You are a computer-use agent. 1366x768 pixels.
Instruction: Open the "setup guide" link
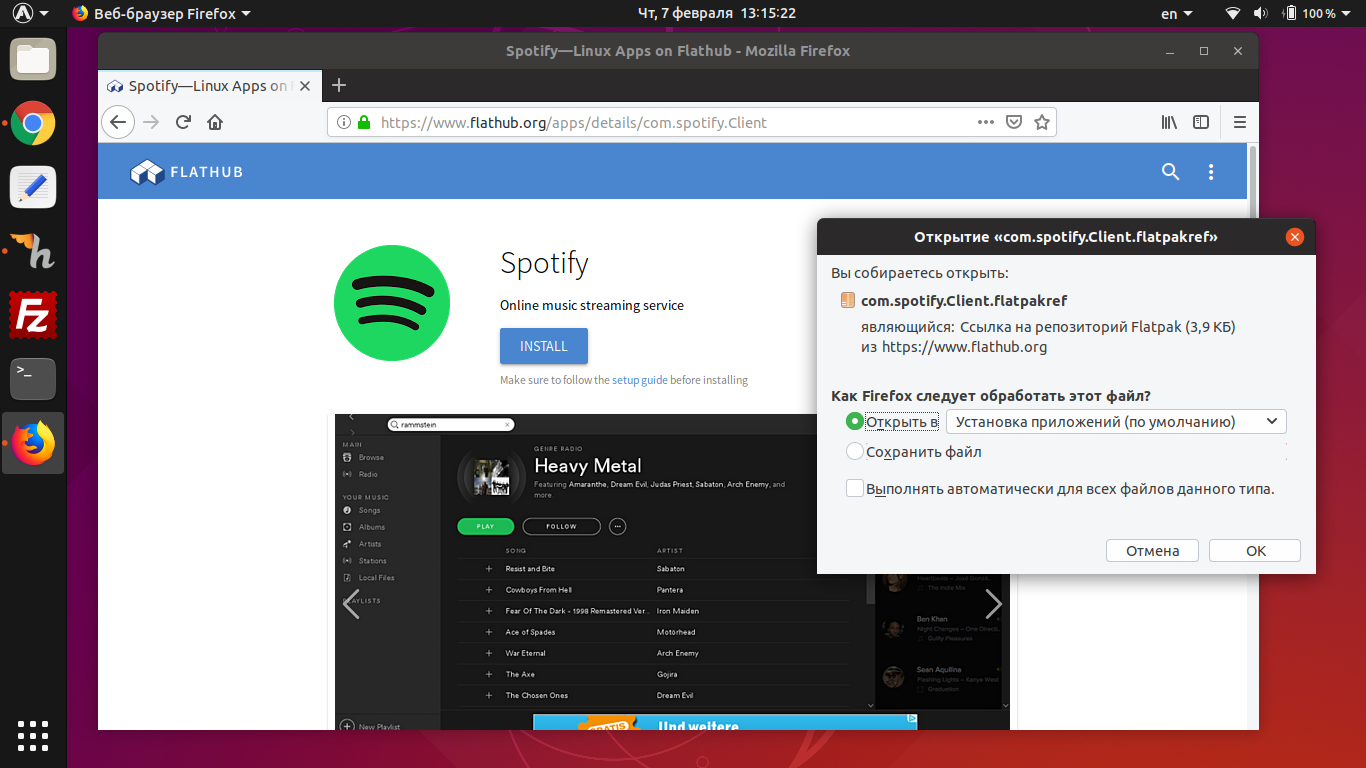coord(640,380)
